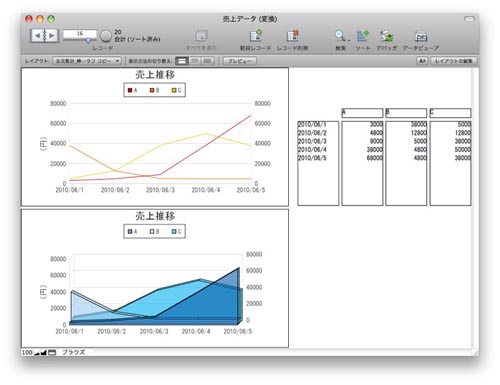This screenshot has height=385, width=500.
Task: Click the yellow C legend swatch in line chart
Action: click(174, 90)
